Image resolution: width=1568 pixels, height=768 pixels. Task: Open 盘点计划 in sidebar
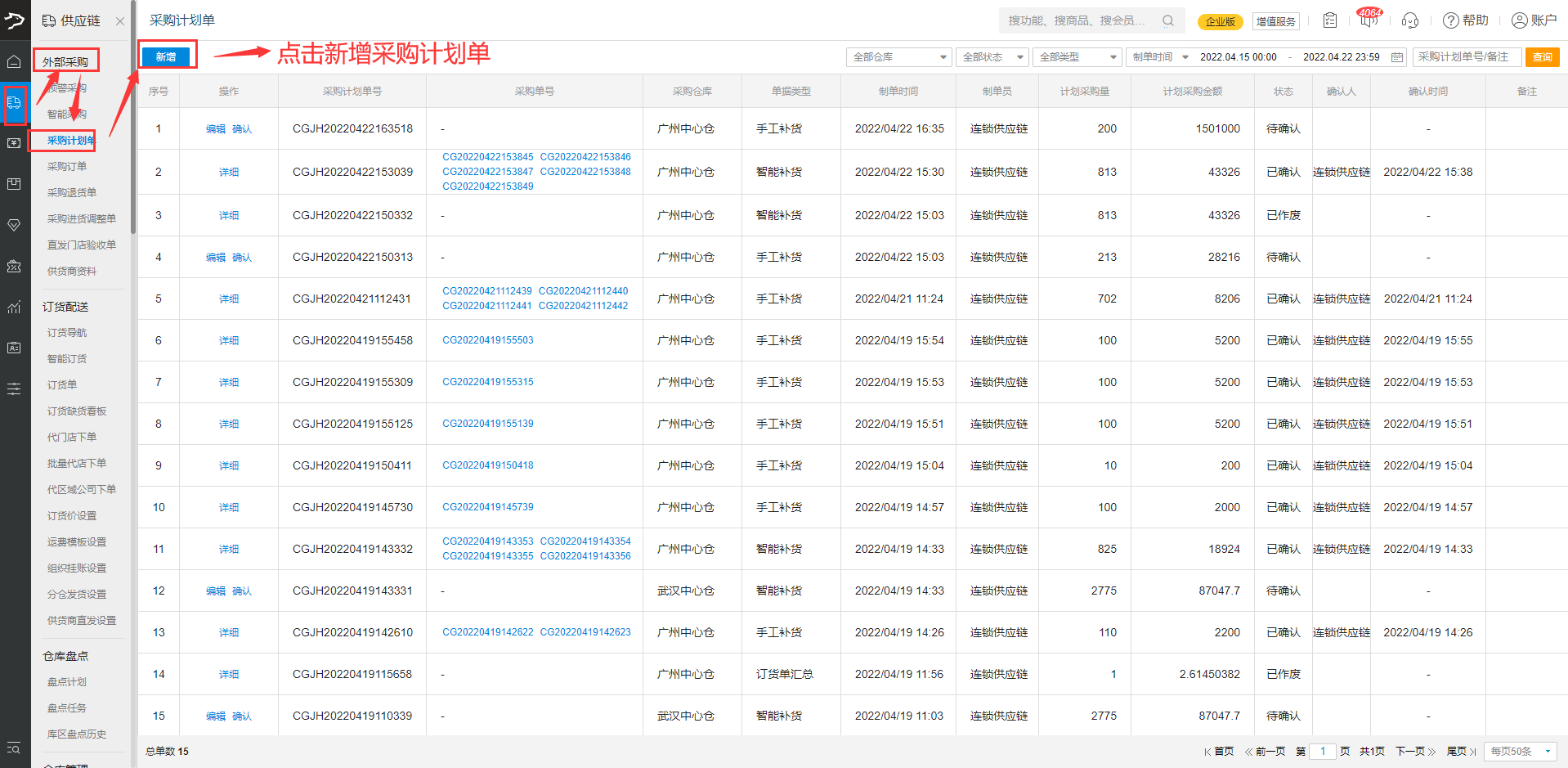[x=67, y=682]
